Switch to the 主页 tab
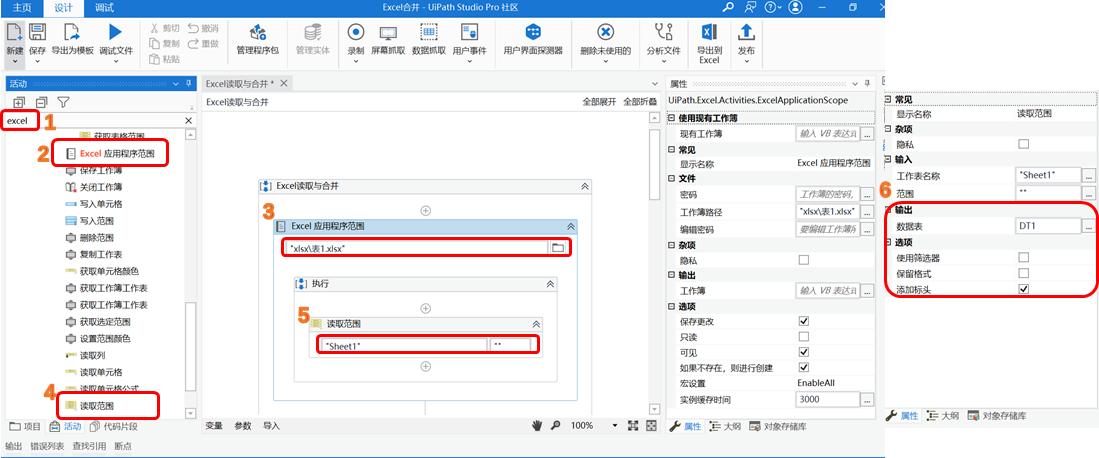The height and width of the screenshot is (458, 1099). coord(22,8)
